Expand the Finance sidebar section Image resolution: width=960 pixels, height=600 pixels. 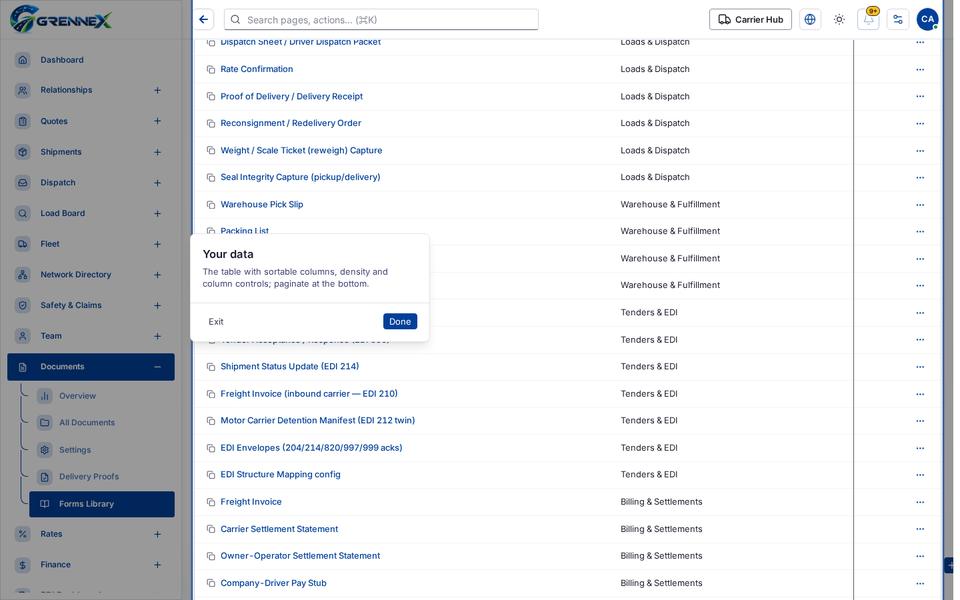click(157, 565)
